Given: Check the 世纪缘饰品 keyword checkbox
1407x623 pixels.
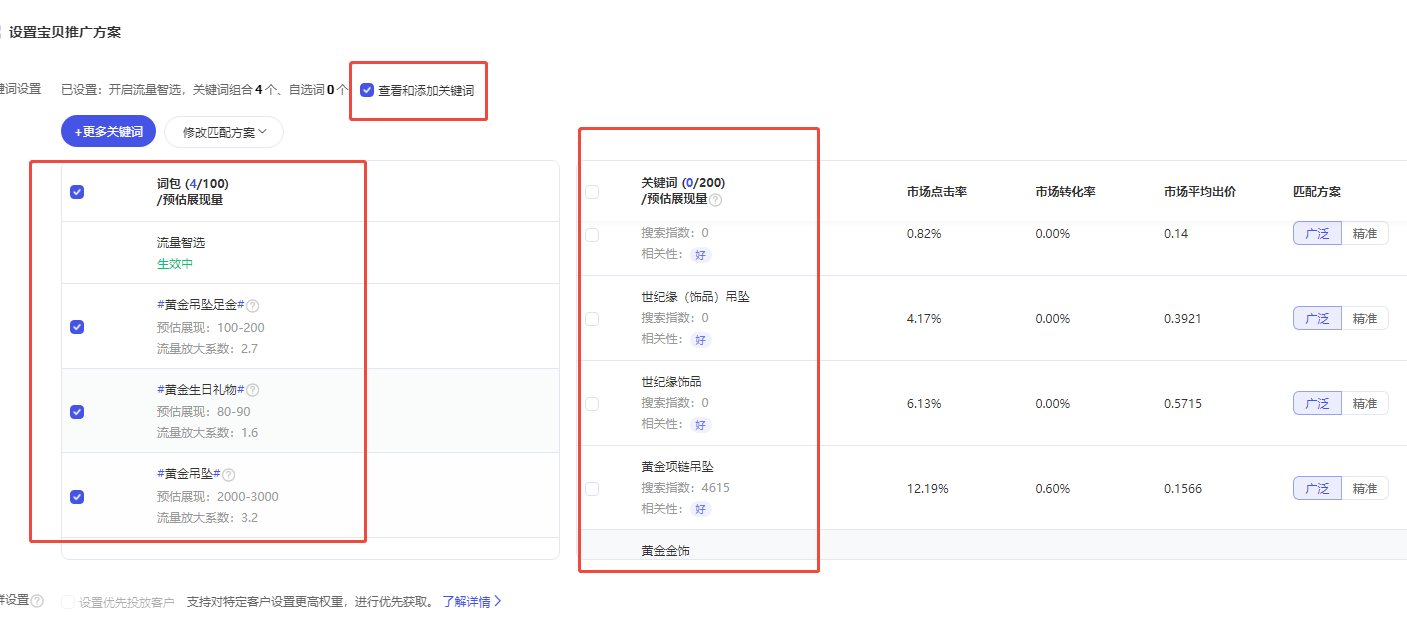Looking at the screenshot, I should click(x=592, y=403).
